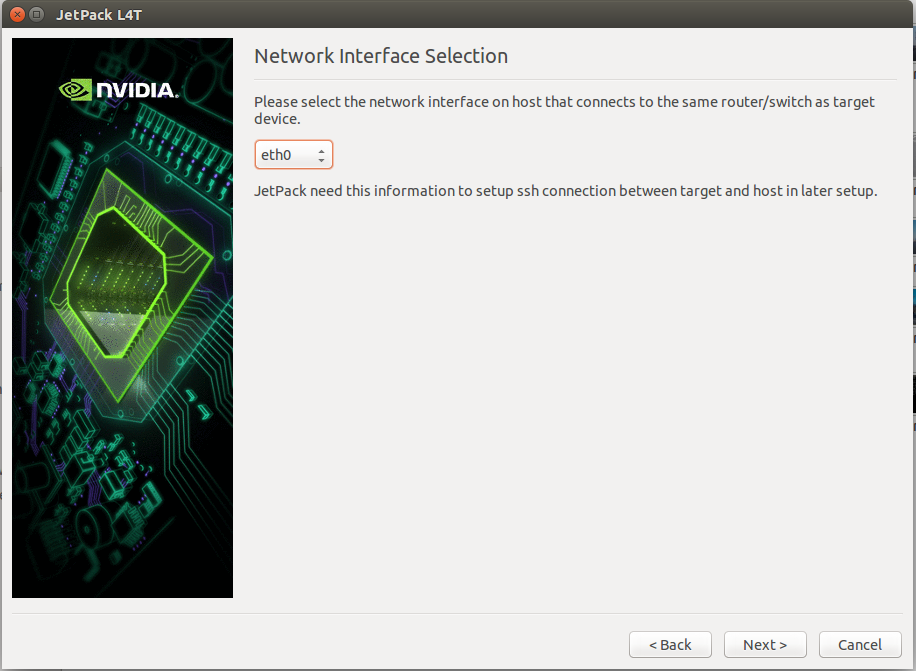Click the 'JetPack need this information' note
The height and width of the screenshot is (671, 916).
click(565, 191)
